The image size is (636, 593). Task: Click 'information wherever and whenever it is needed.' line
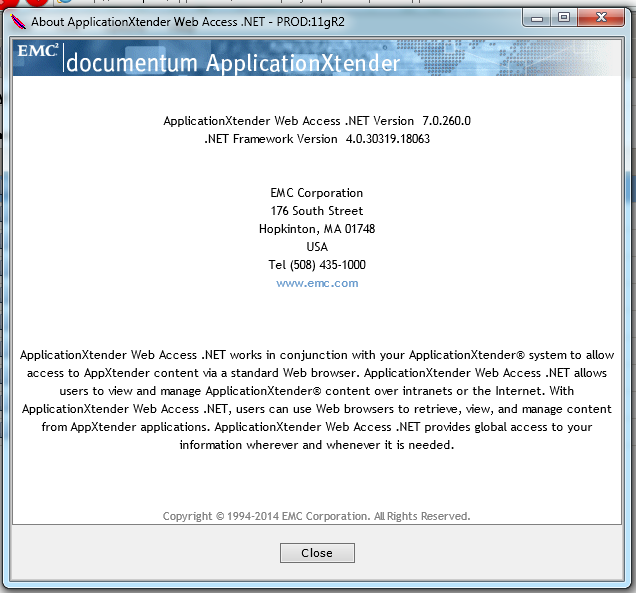coord(317,445)
